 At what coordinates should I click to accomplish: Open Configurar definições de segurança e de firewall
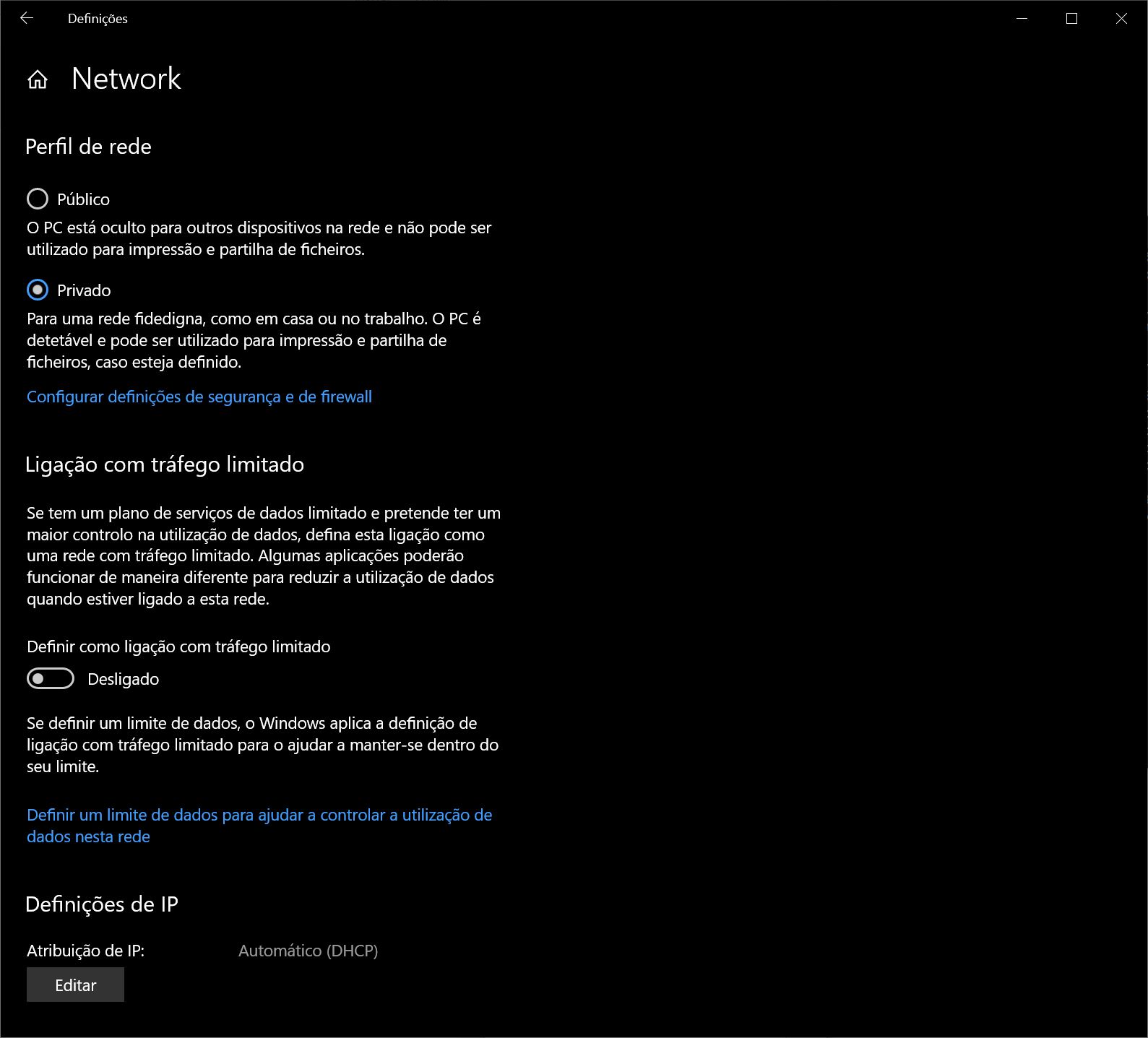click(x=199, y=397)
